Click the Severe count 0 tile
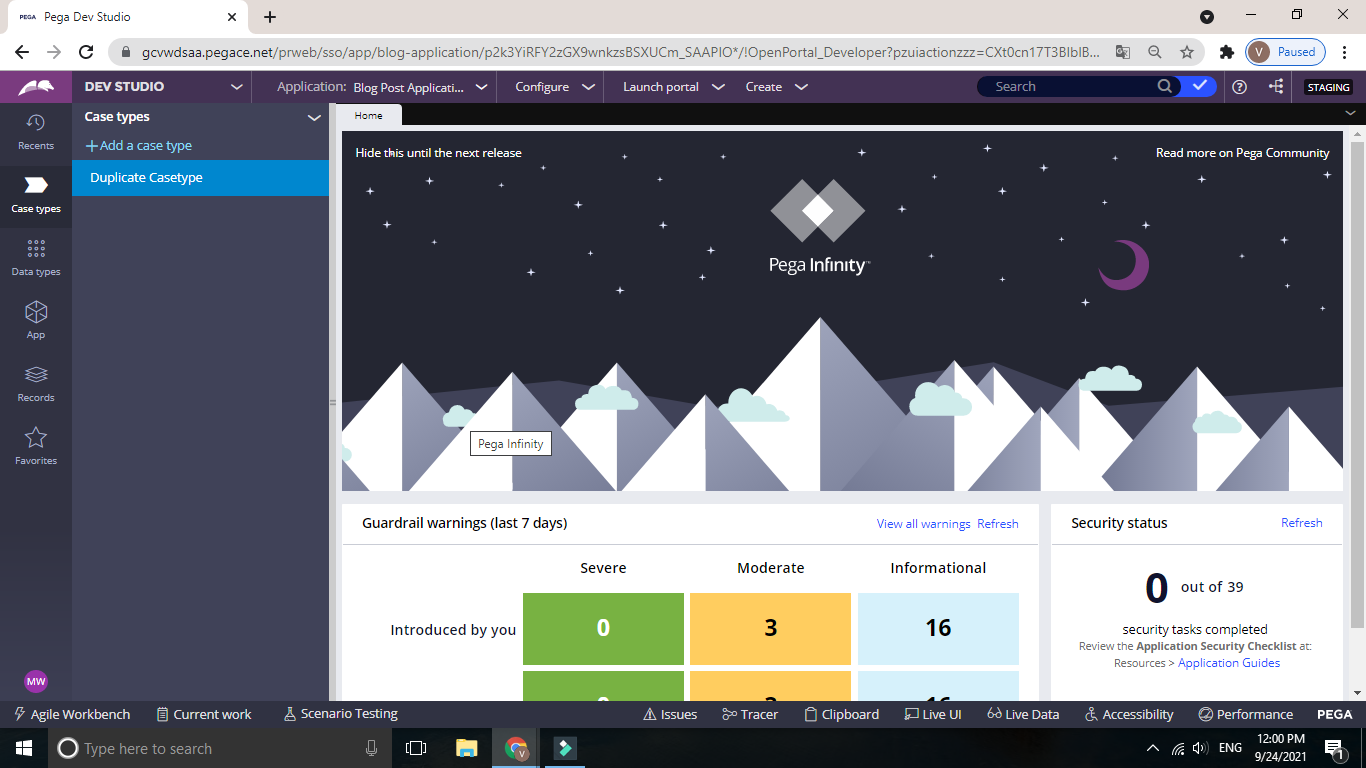This screenshot has height=768, width=1366. [x=604, y=629]
